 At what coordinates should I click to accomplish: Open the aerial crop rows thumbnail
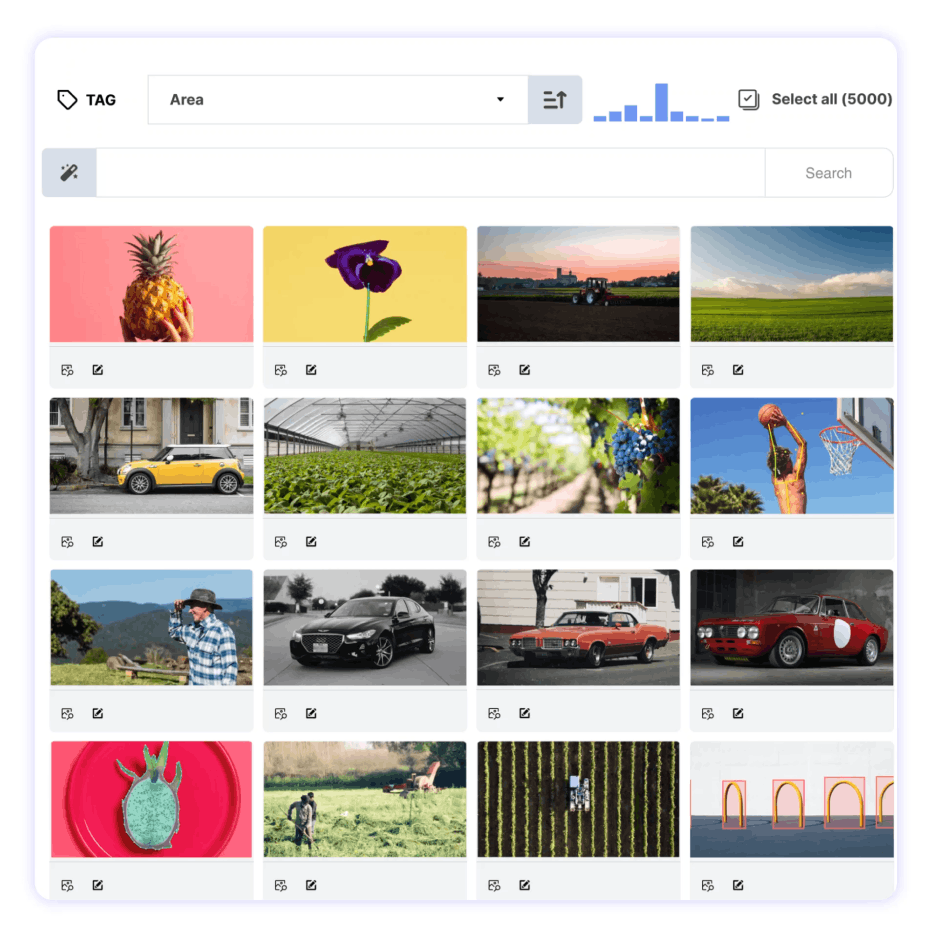point(579,799)
